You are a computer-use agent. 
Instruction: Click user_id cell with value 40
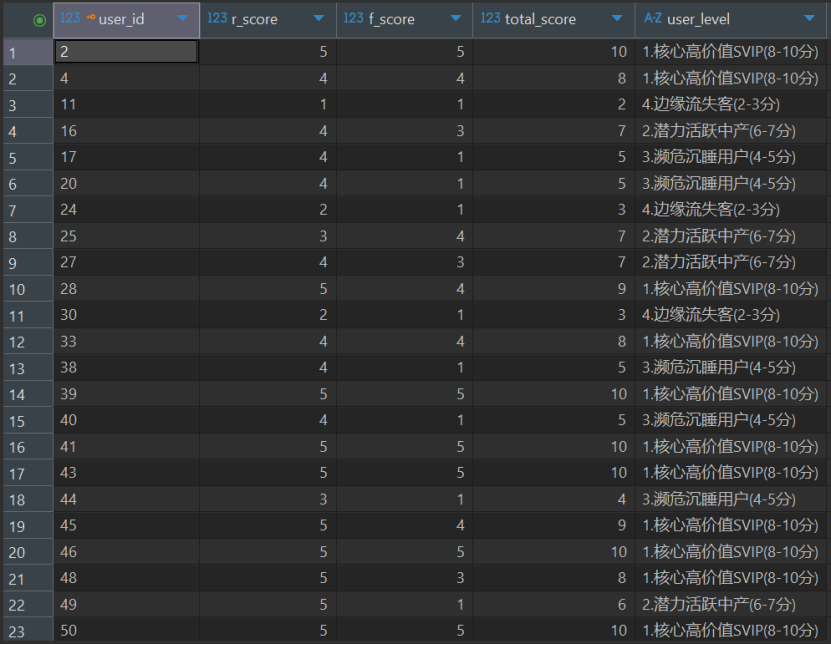(x=126, y=420)
